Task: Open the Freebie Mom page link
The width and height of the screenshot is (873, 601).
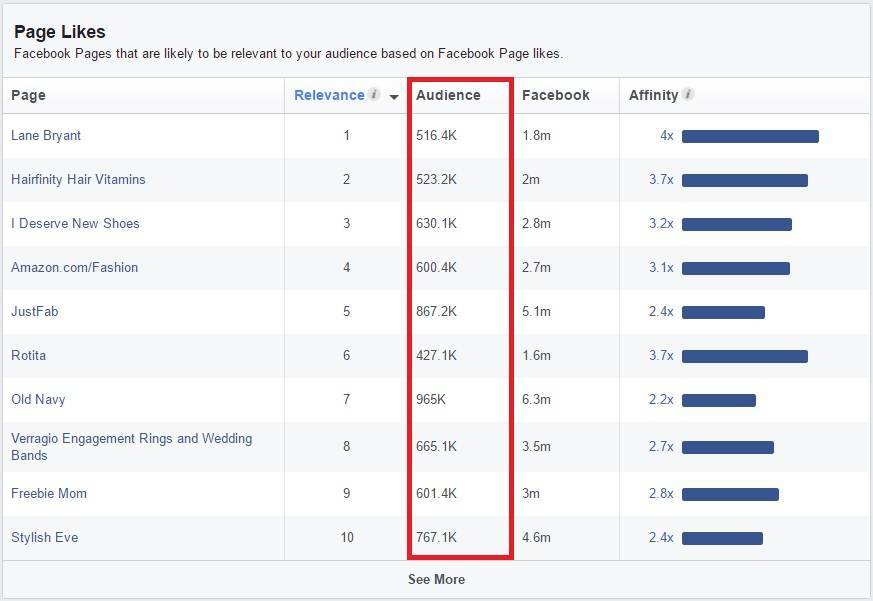Action: (x=49, y=493)
